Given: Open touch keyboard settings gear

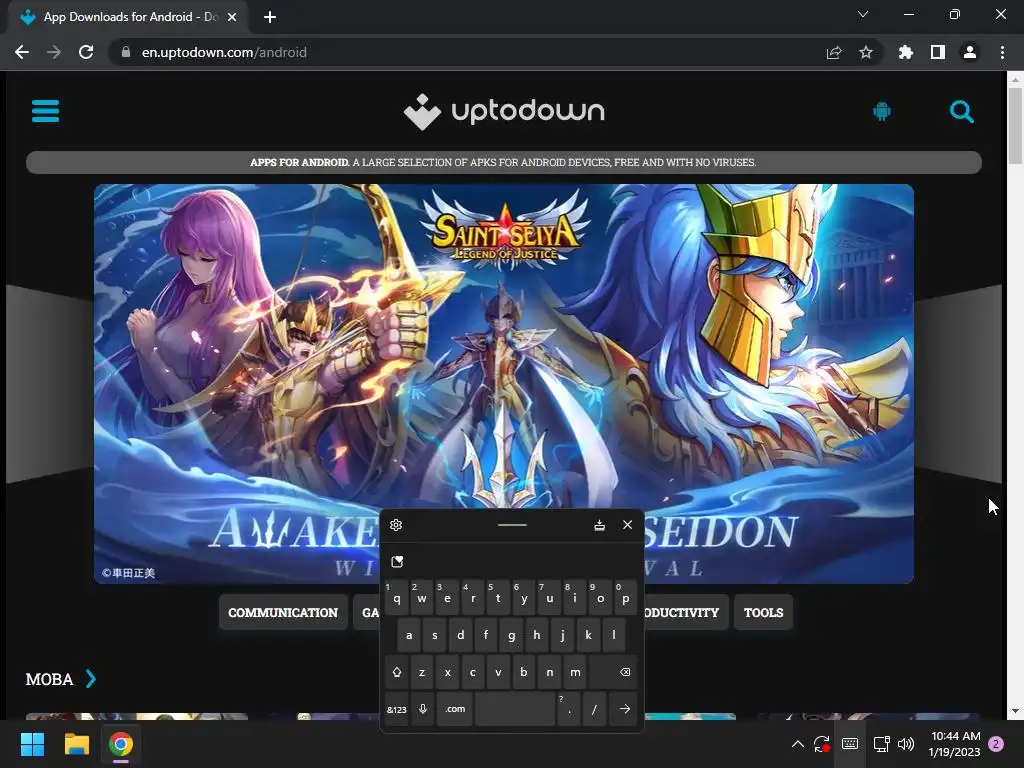Looking at the screenshot, I should tap(396, 525).
